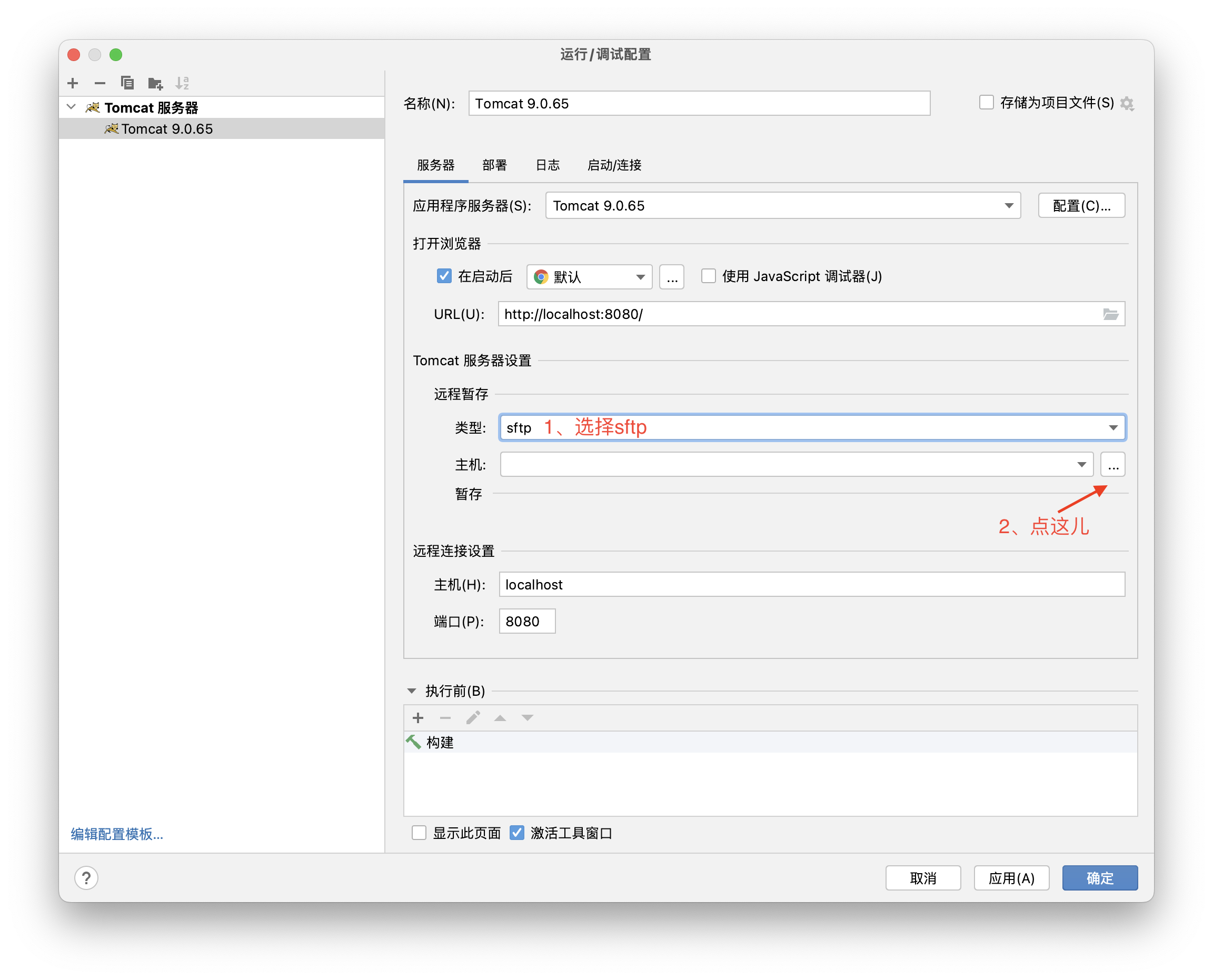Uncheck the 激活工具窗口 checkbox
The height and width of the screenshot is (980, 1213).
click(x=518, y=833)
